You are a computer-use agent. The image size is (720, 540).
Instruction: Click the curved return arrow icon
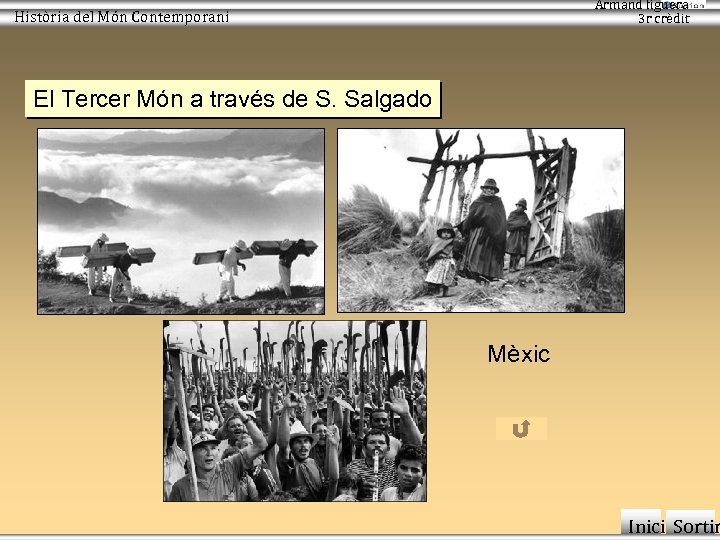coord(521,428)
